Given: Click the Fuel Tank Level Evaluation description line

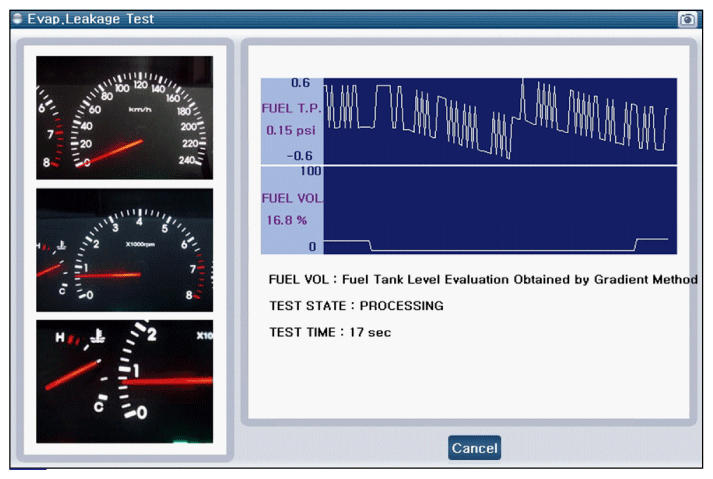Looking at the screenshot, I should click(483, 280).
